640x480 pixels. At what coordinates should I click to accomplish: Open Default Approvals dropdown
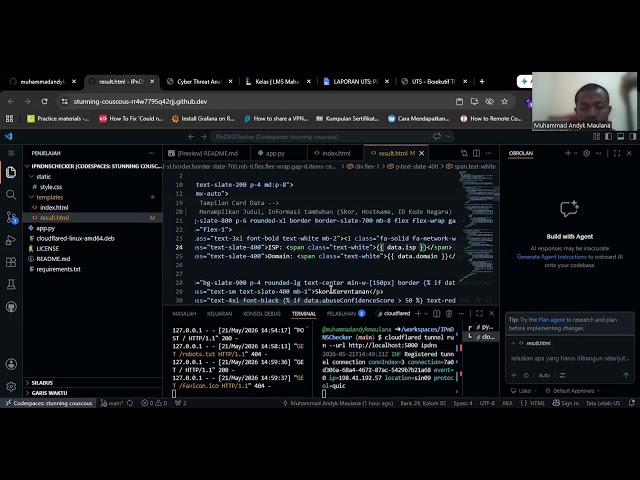point(573,391)
